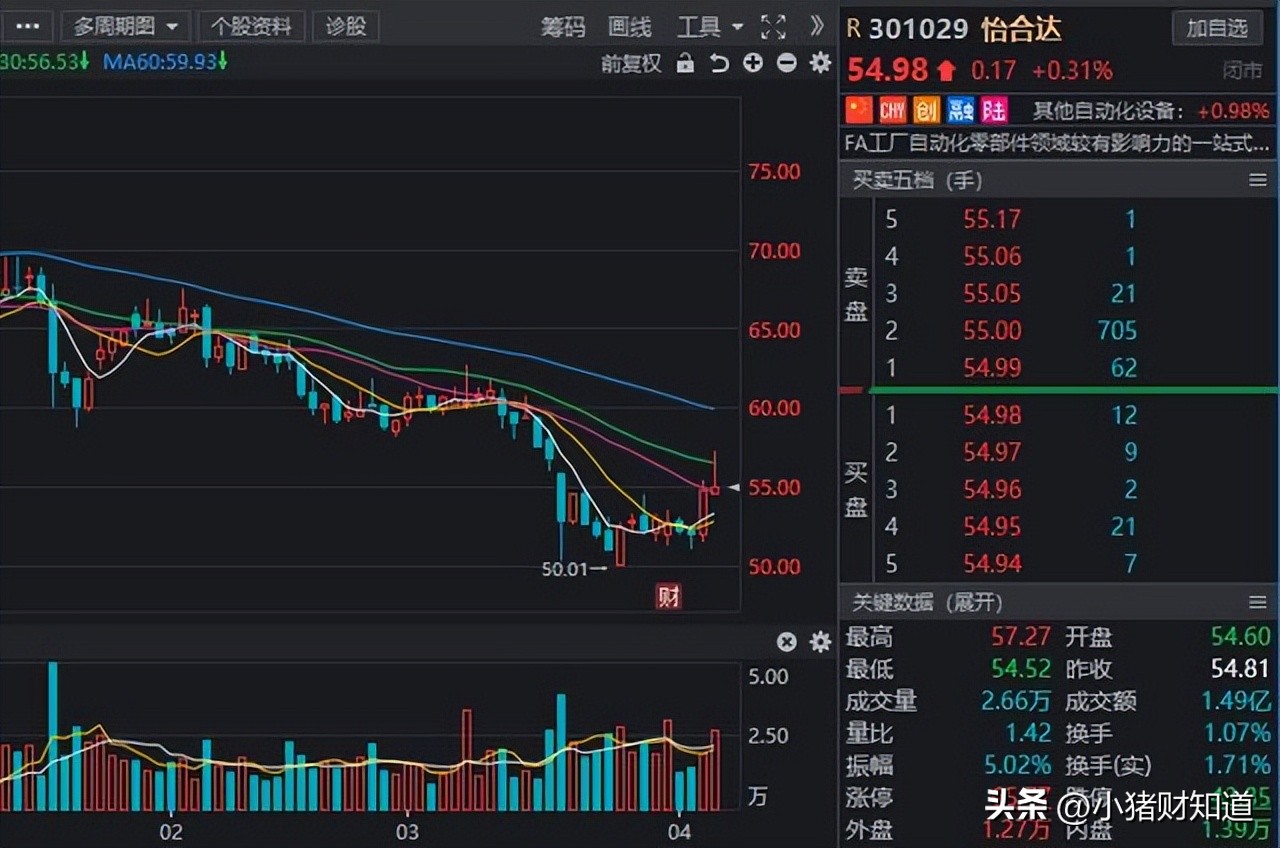Click the 加自选 button
This screenshot has width=1280, height=848.
pos(1217,28)
